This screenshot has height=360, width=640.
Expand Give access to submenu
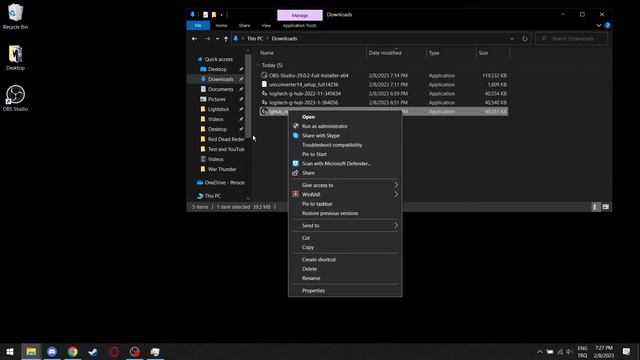[345, 185]
